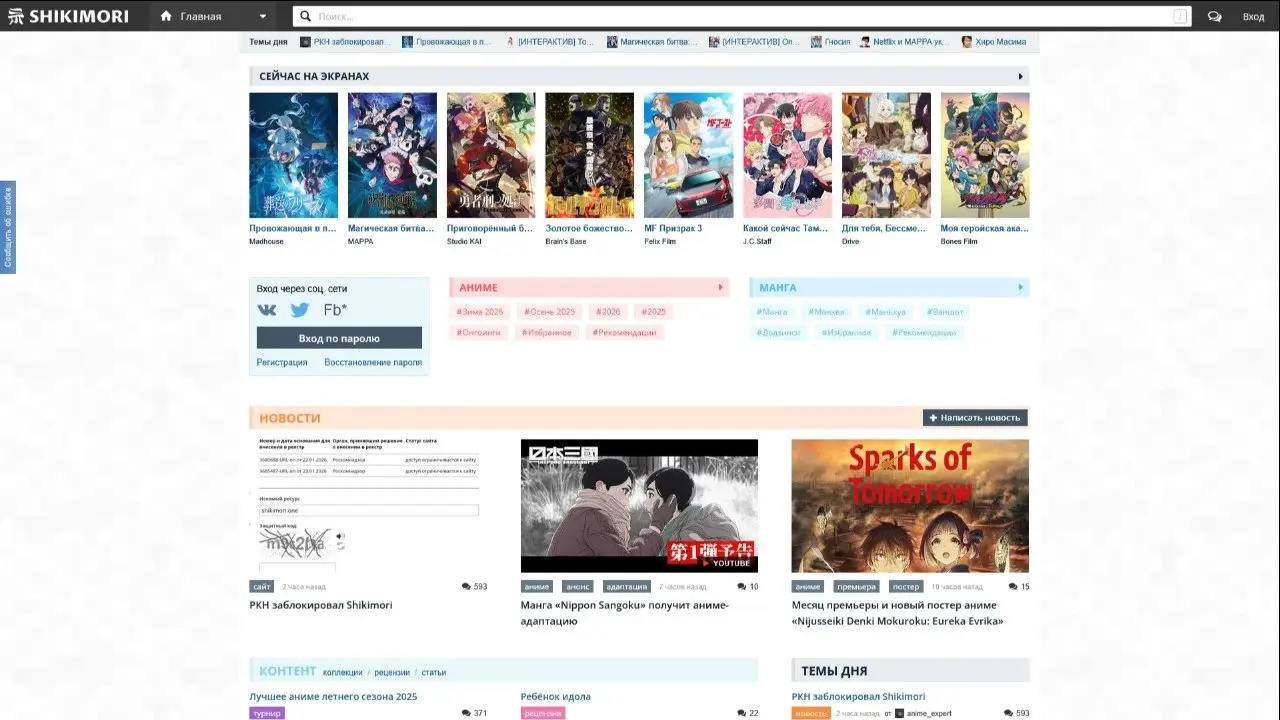Log in with Fb* icon

pos(335,310)
